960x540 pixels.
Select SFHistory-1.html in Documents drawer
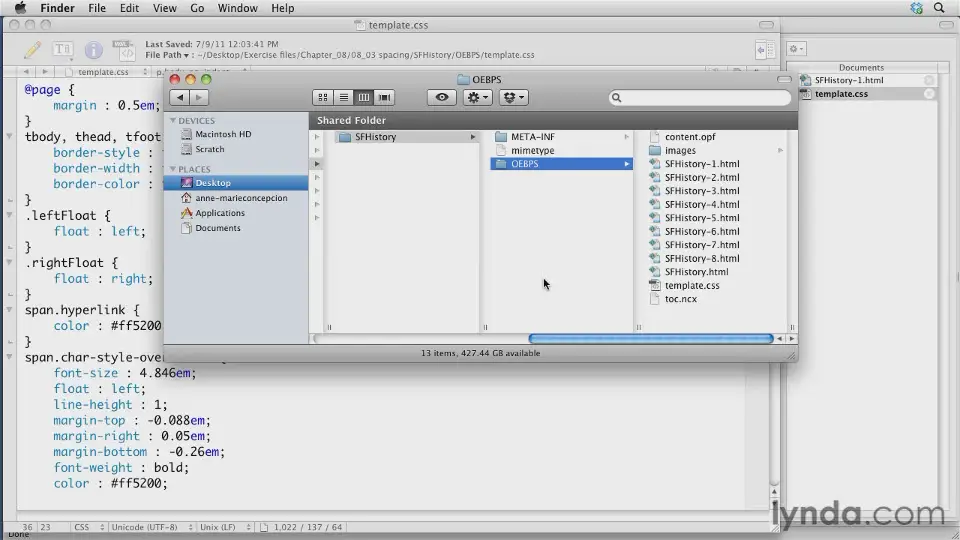coord(849,80)
